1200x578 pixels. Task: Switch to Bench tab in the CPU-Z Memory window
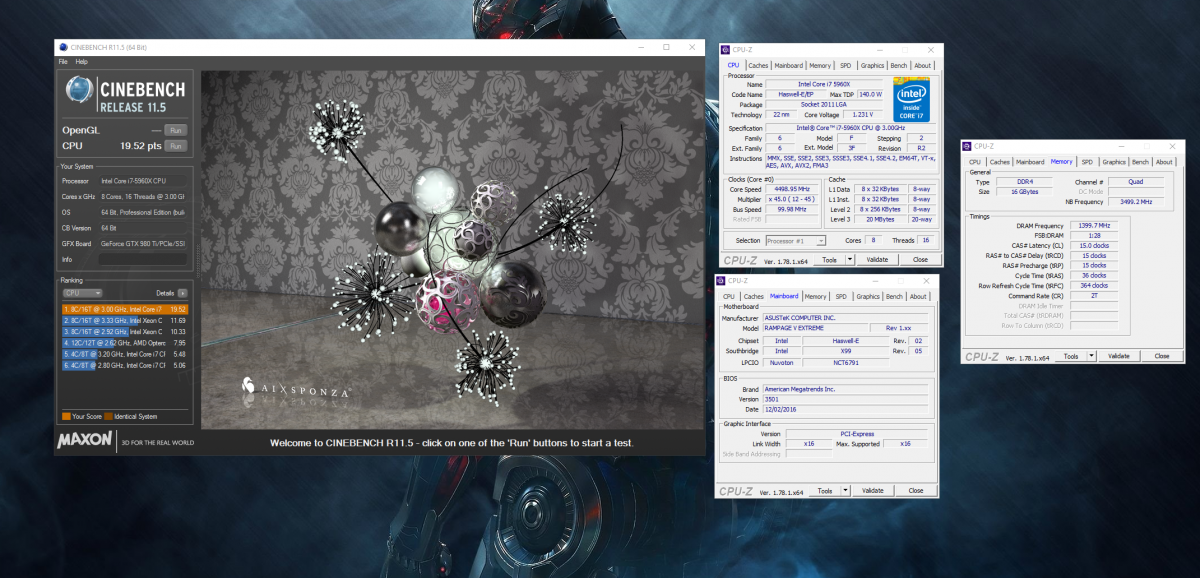click(1141, 162)
